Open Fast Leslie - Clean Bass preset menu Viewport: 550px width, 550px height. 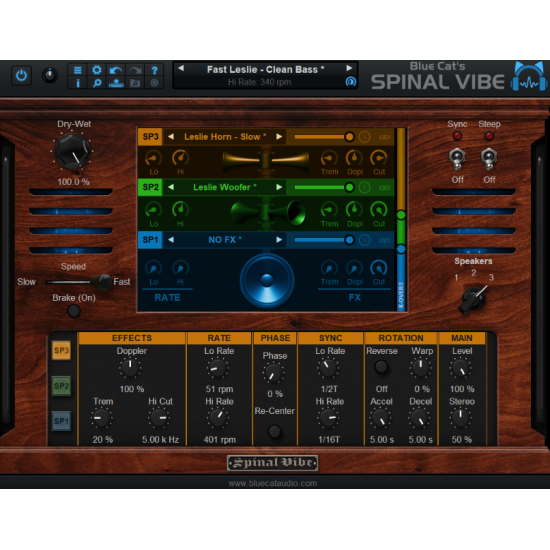click(265, 69)
